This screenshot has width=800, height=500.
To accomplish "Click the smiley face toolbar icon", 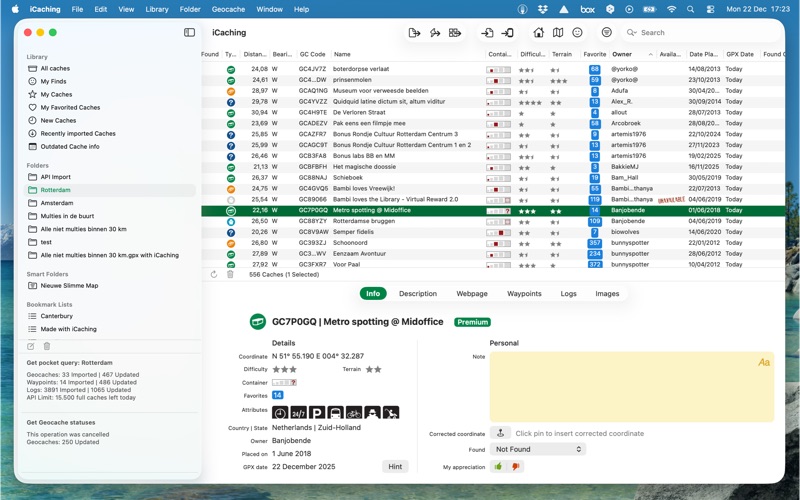I will pos(577,33).
